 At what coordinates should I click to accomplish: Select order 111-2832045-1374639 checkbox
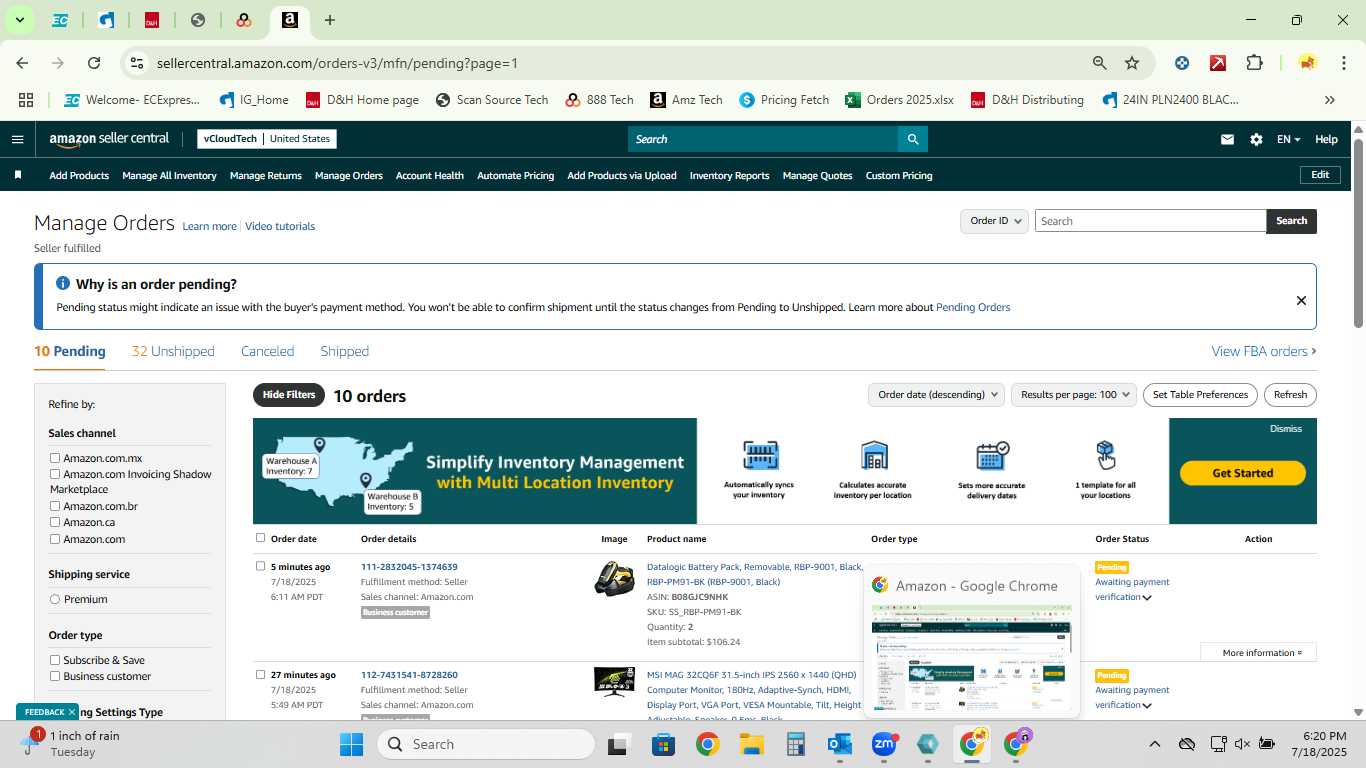[261, 566]
